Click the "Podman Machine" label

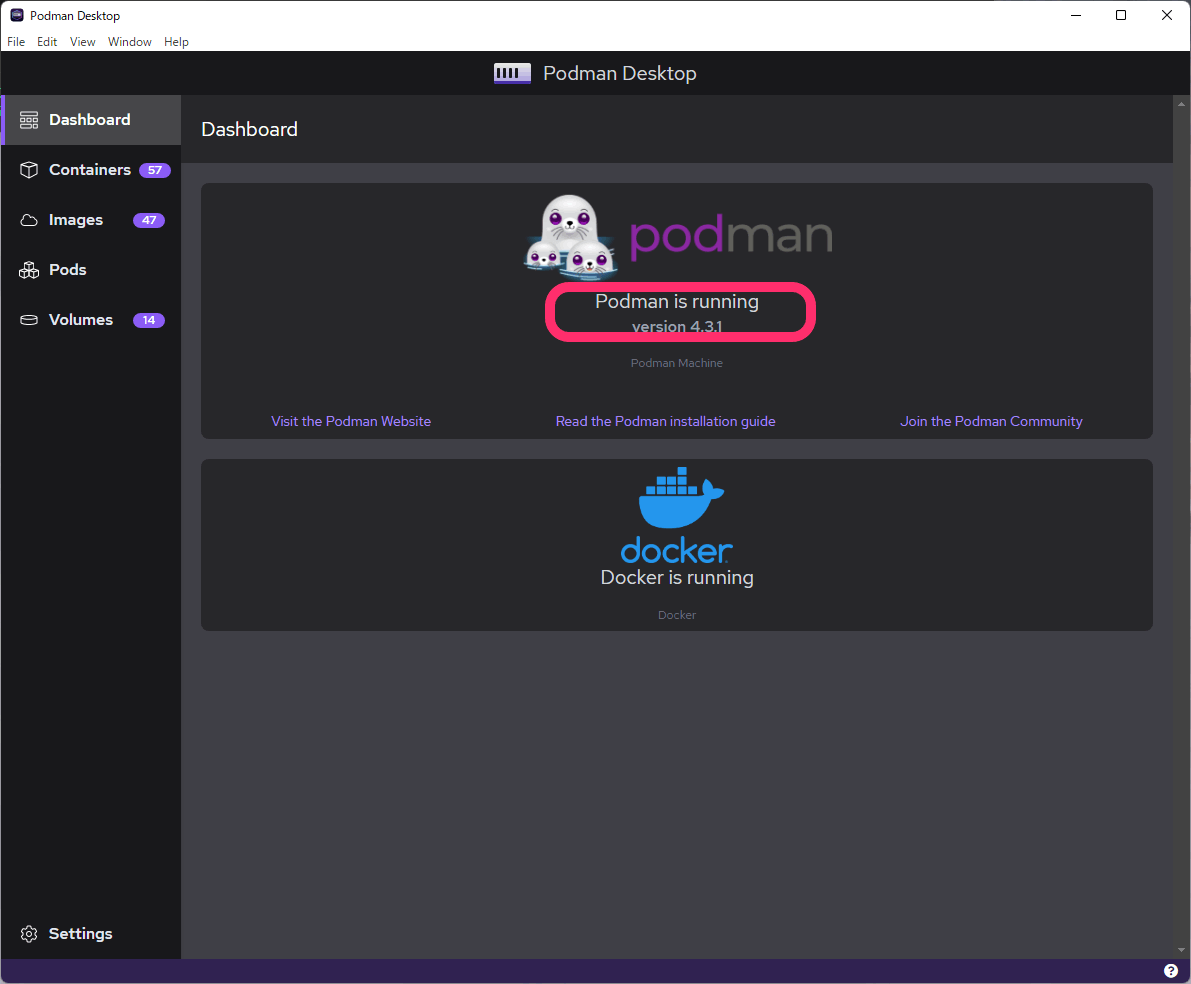click(x=677, y=363)
